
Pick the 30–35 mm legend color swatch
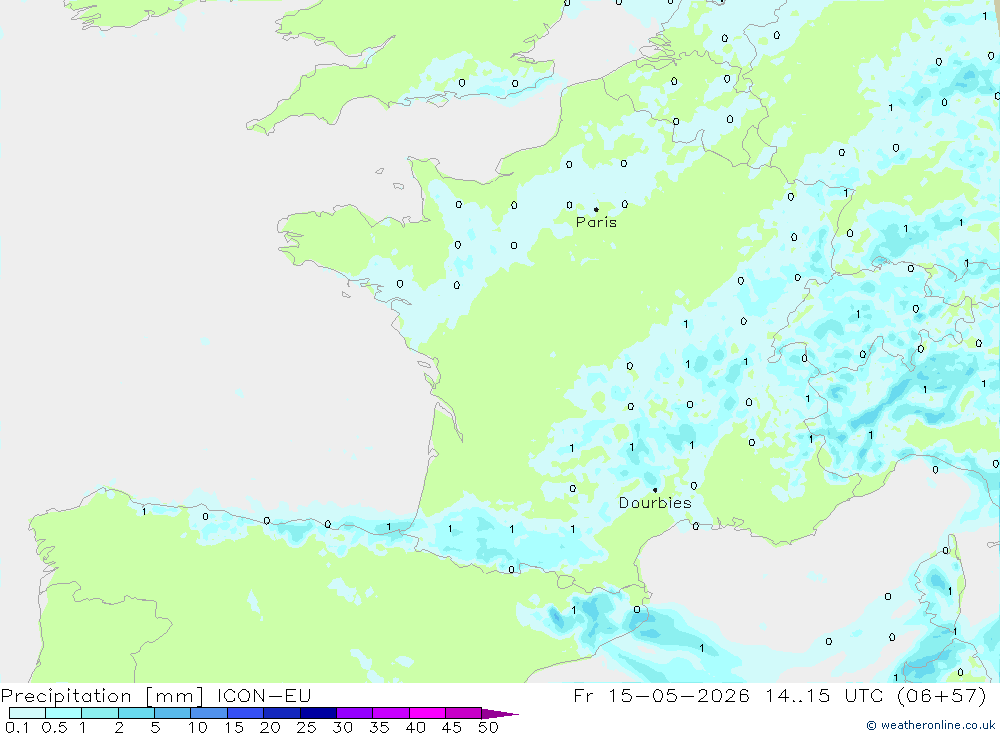(355, 713)
